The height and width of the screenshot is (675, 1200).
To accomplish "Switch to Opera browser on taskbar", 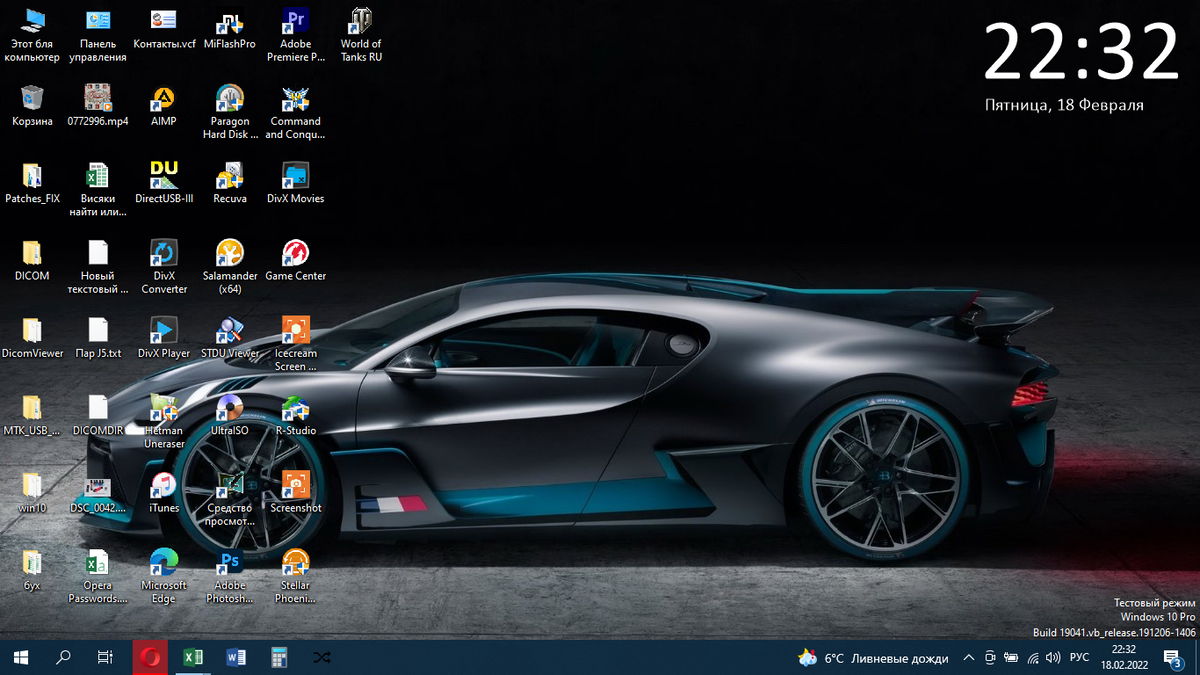I will tap(150, 657).
